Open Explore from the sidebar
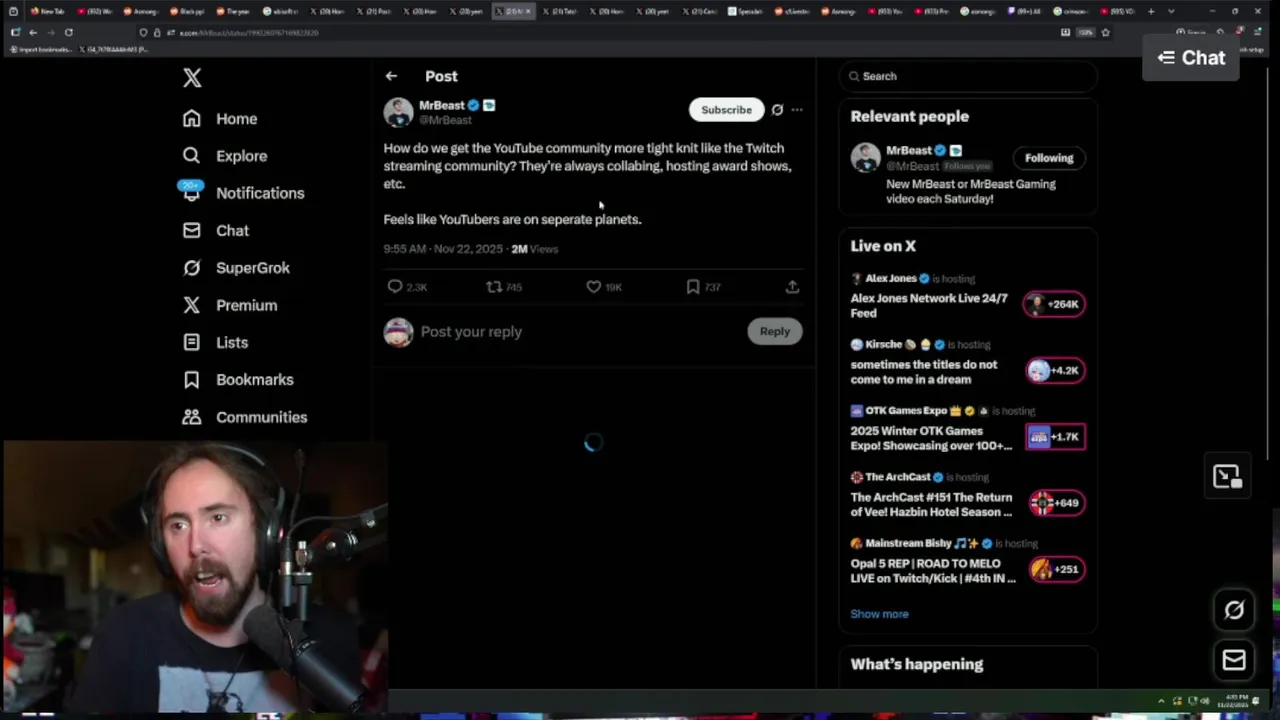Image resolution: width=1280 pixels, height=720 pixels. 225,156
